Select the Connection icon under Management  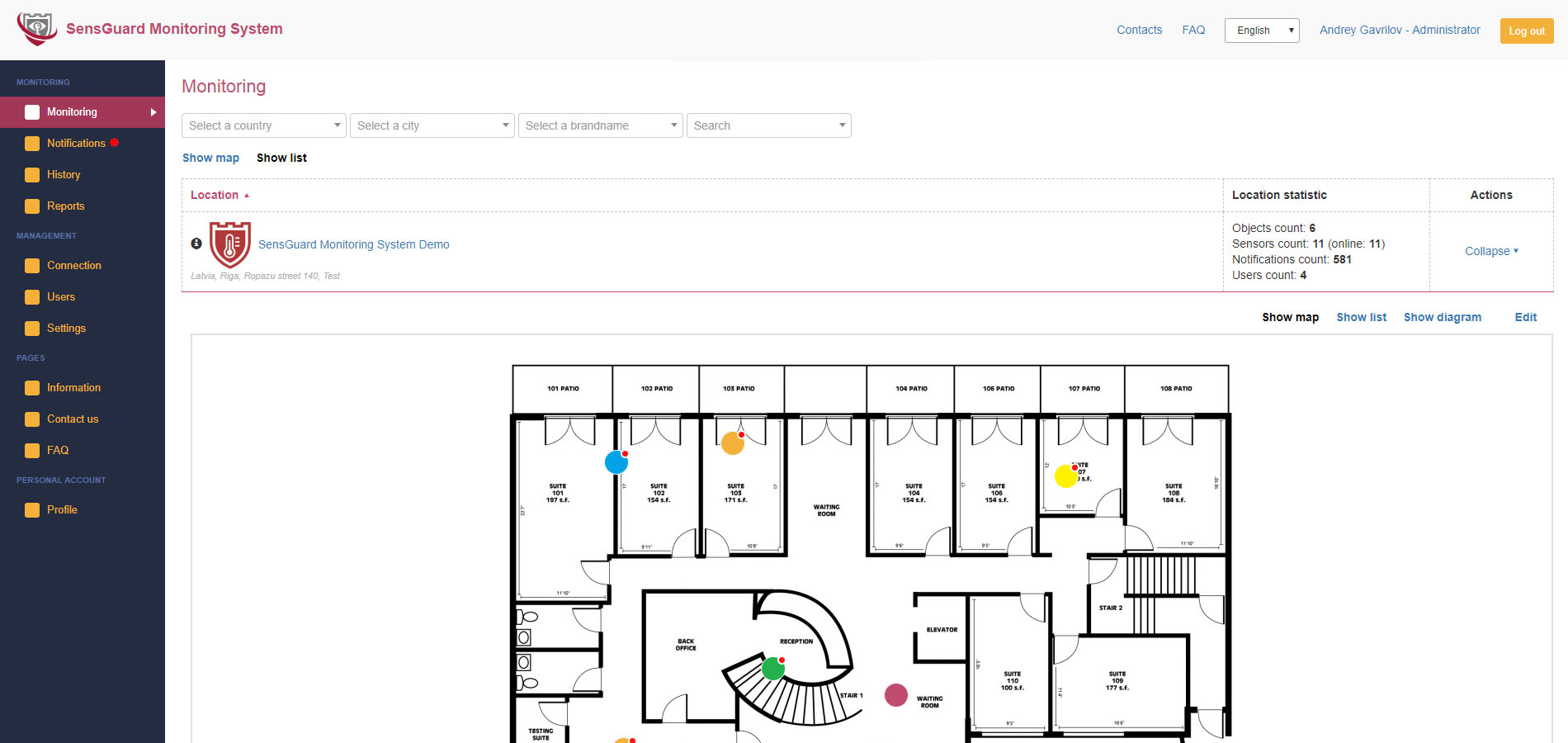click(x=32, y=265)
